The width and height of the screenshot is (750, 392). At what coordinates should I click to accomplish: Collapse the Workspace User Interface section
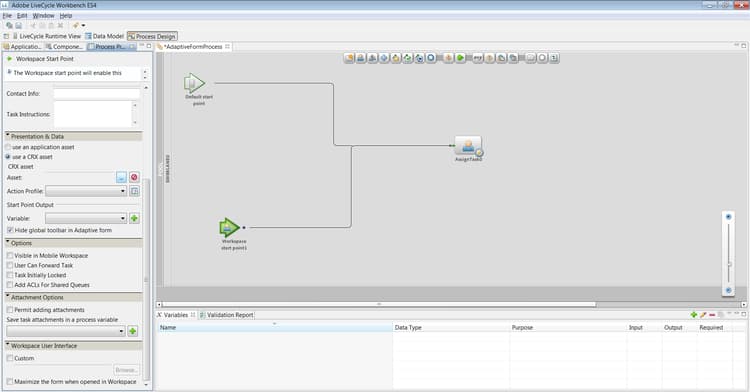[x=8, y=345]
